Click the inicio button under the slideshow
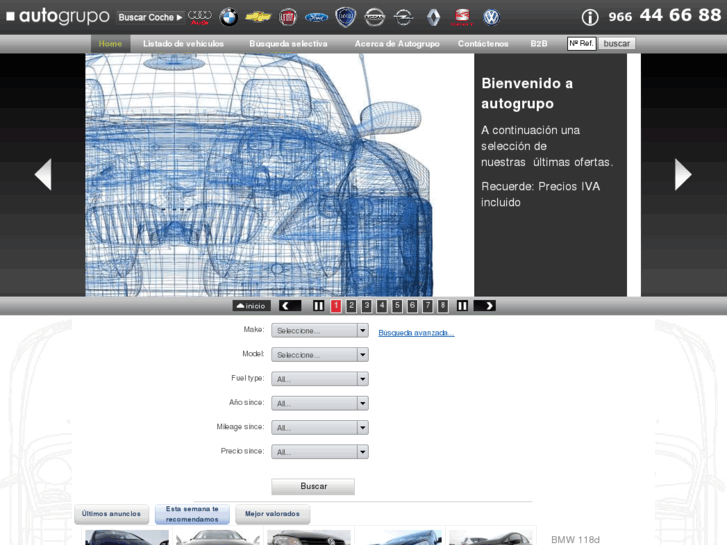Viewport: 727px width, 545px height. tap(252, 306)
